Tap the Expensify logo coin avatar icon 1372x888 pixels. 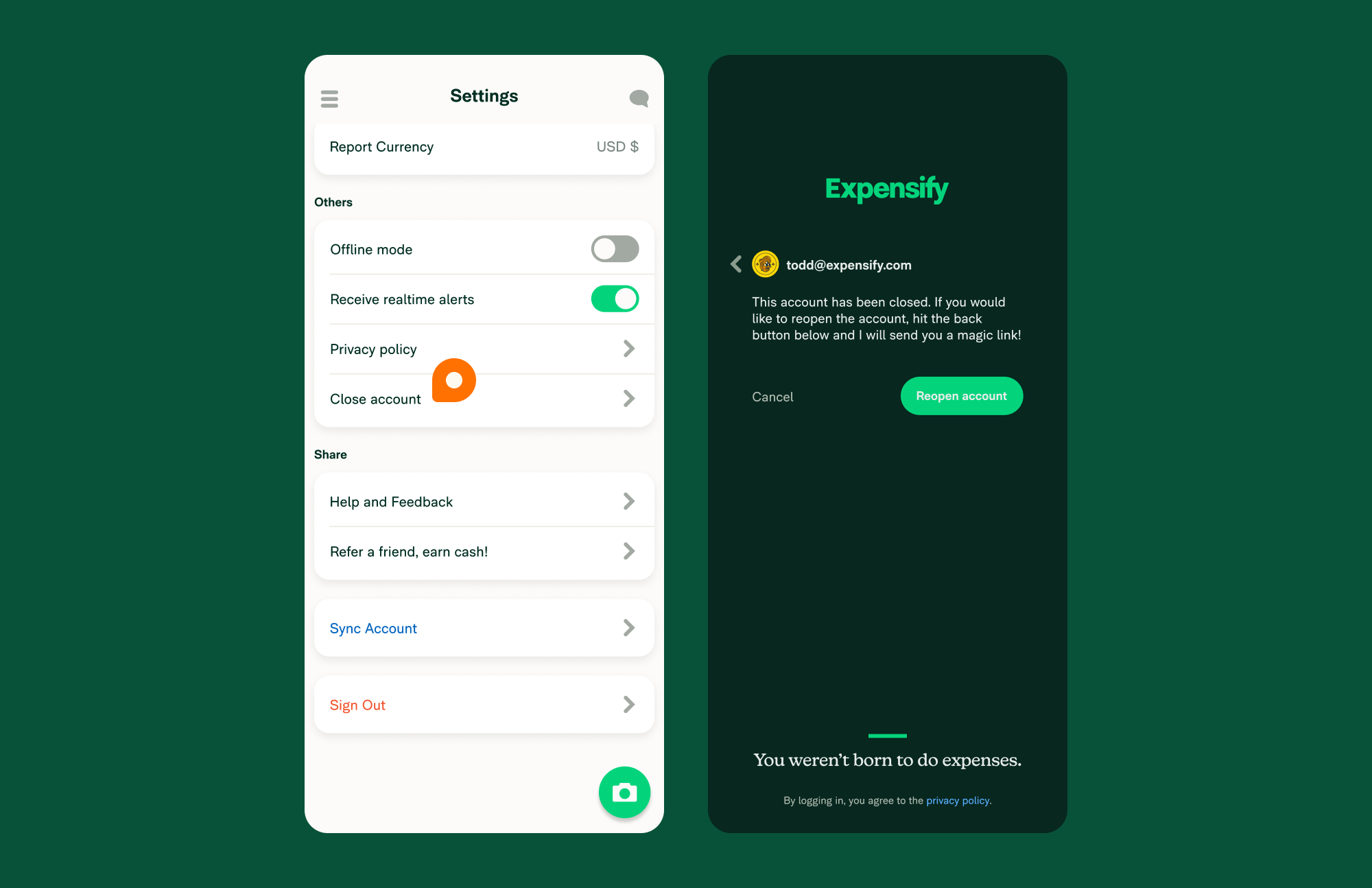click(x=765, y=264)
